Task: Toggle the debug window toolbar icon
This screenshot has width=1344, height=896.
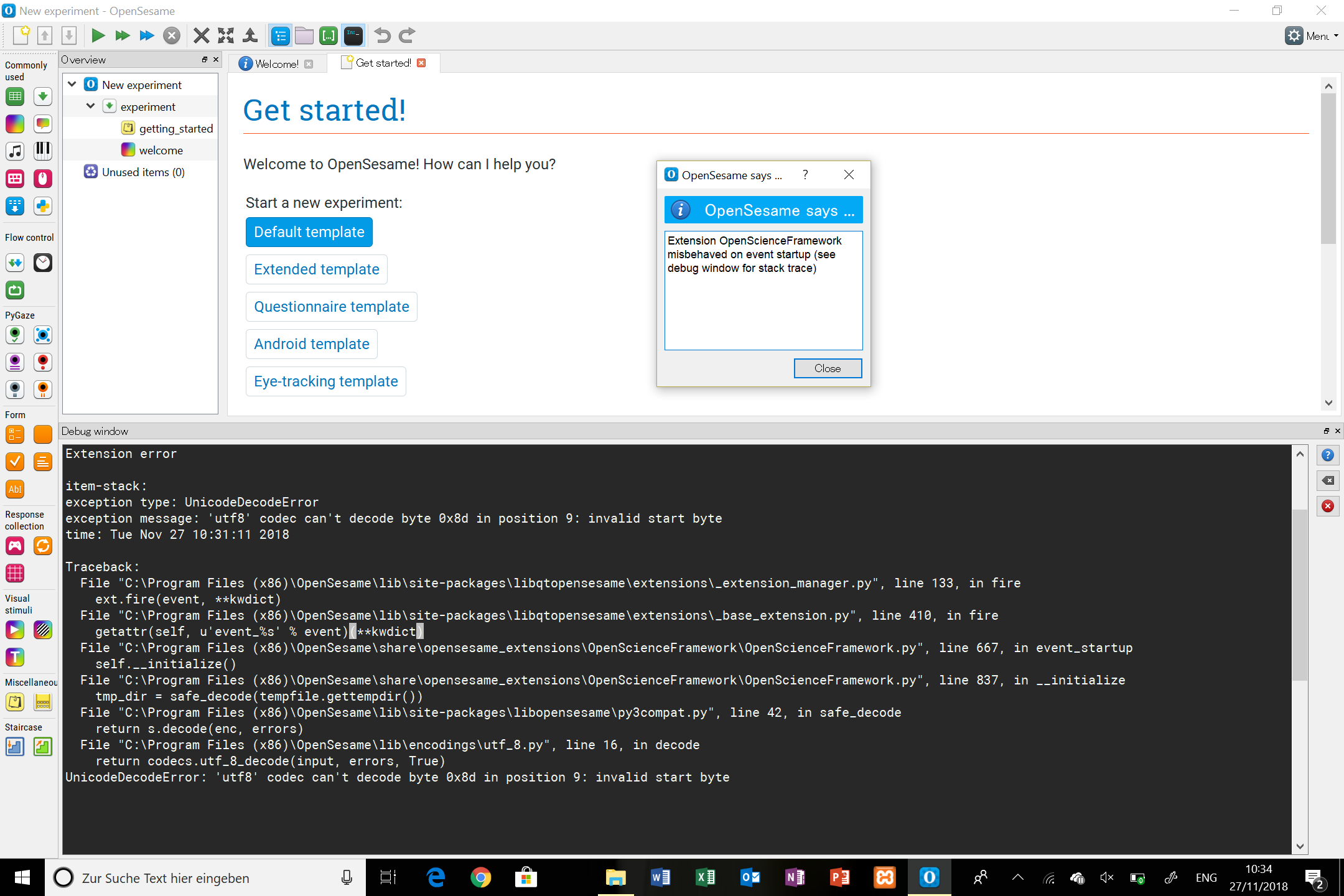Action: [353, 36]
